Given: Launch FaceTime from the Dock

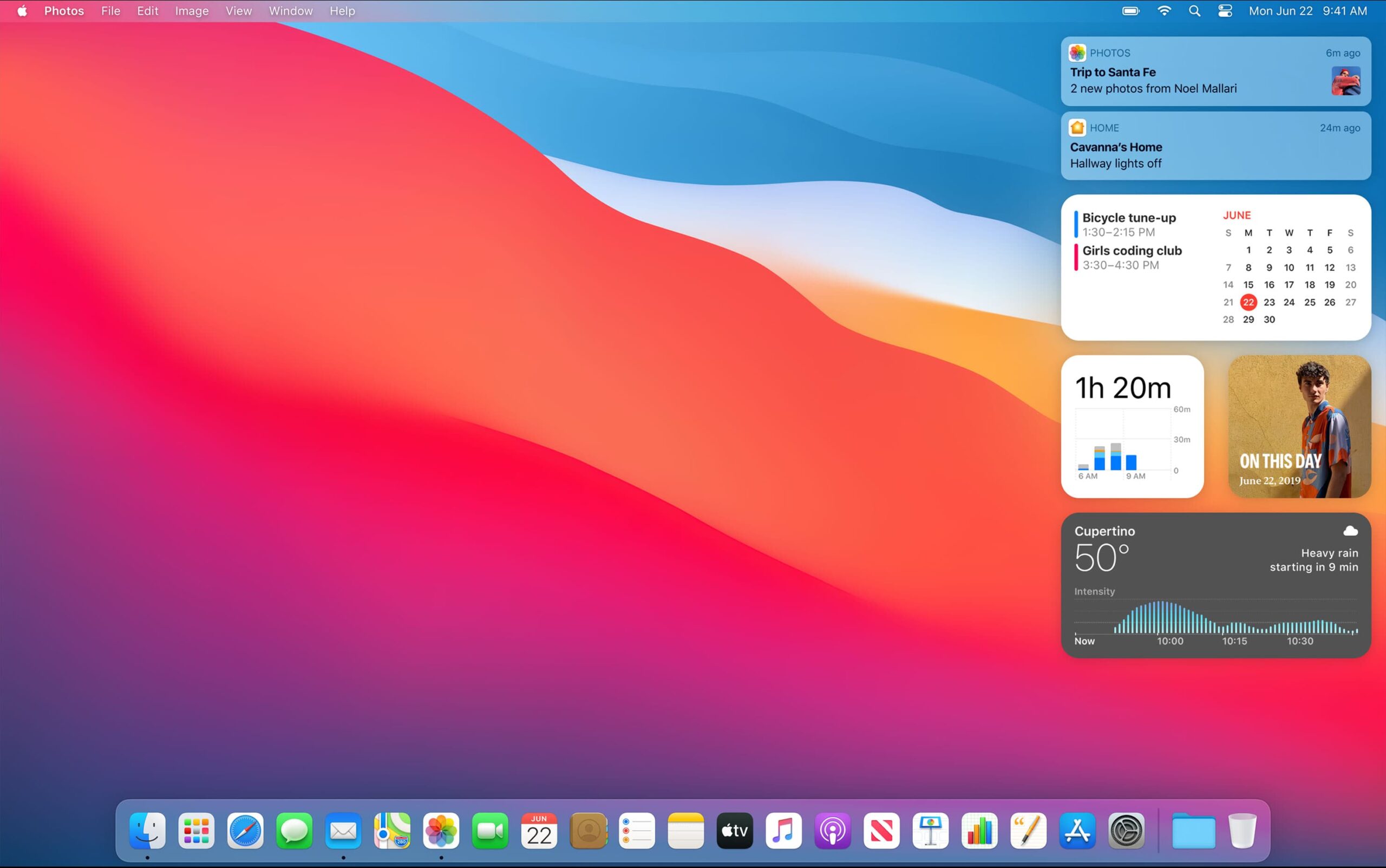Looking at the screenshot, I should 490,831.
